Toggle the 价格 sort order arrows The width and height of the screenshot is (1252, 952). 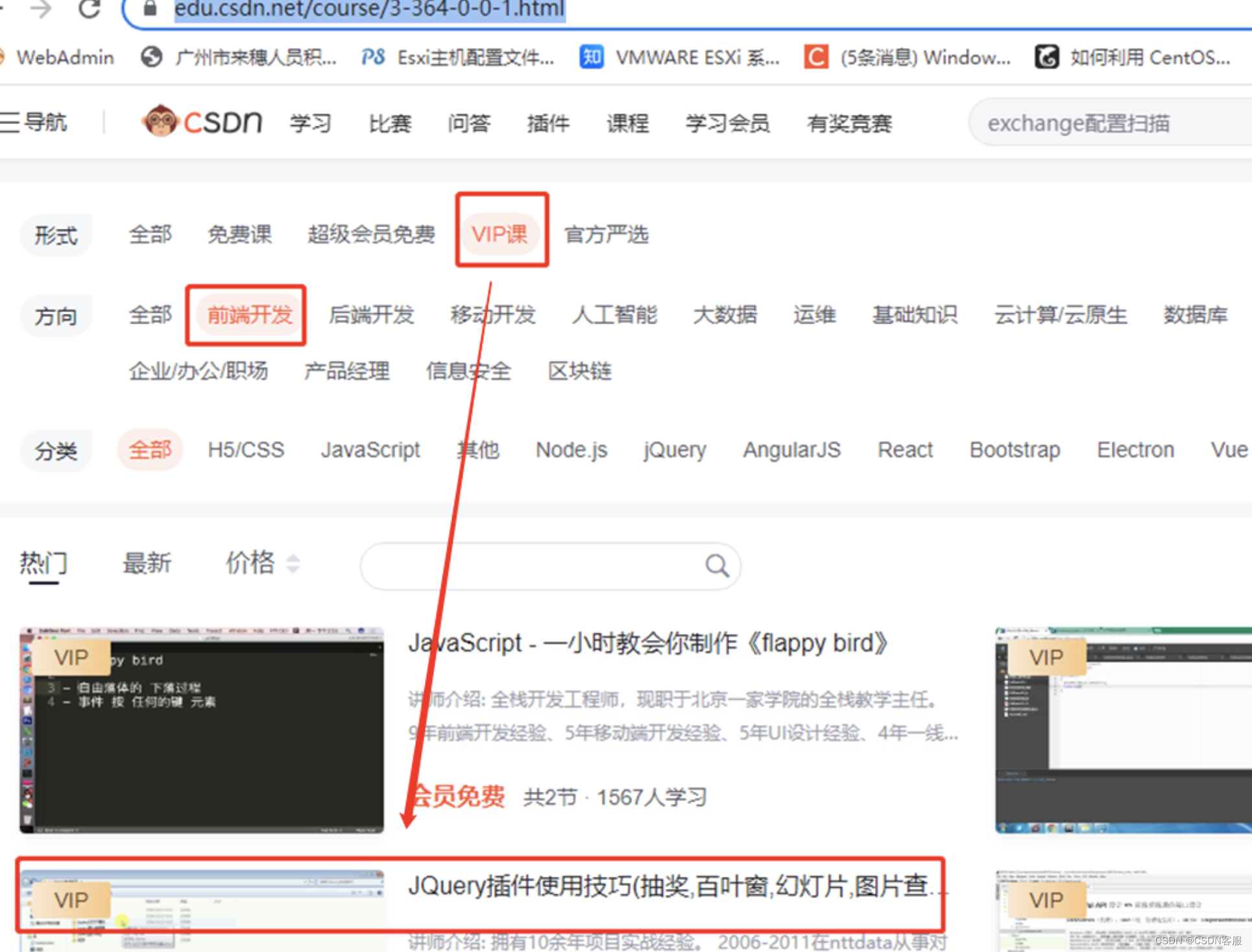pyautogui.click(x=293, y=564)
